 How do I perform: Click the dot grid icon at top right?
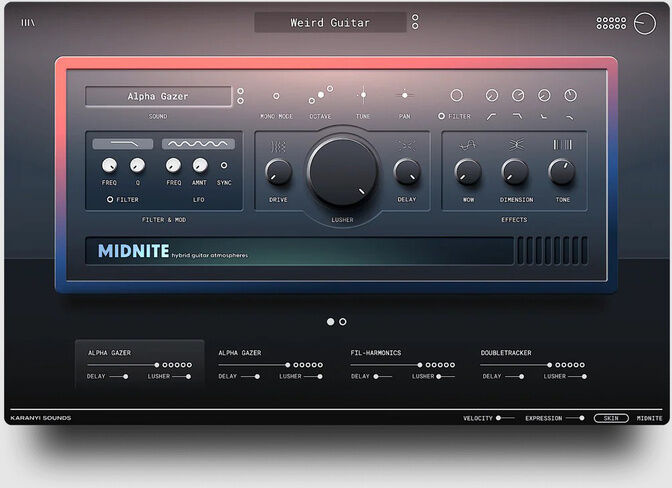[611, 23]
